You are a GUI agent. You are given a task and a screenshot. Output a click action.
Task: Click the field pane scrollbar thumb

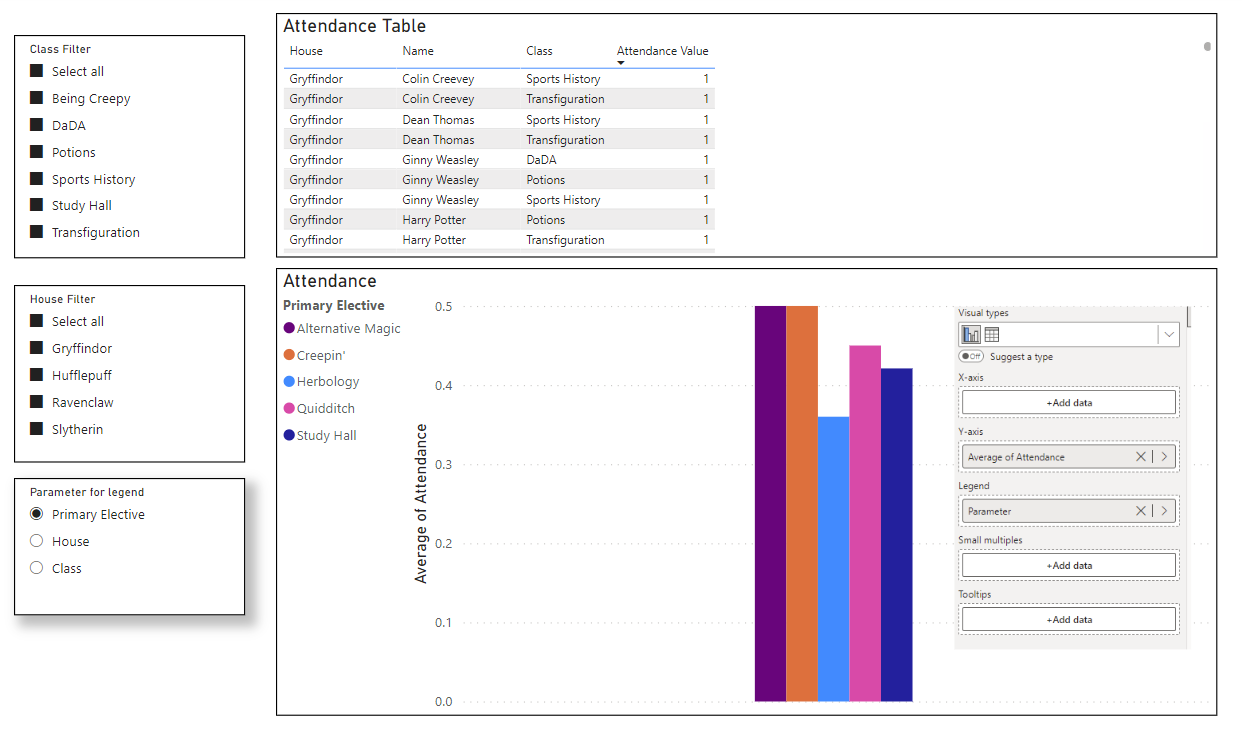coord(1189,316)
